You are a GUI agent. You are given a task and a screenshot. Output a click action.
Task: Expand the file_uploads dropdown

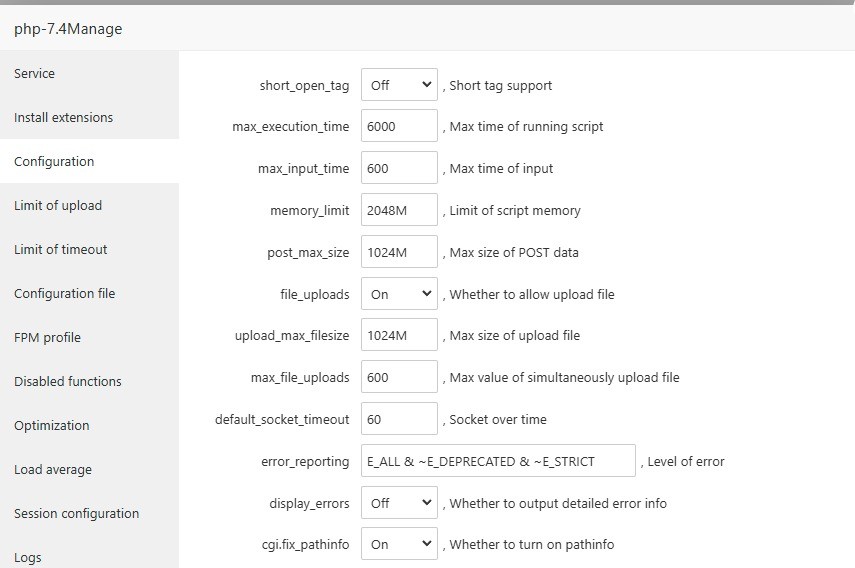click(x=399, y=294)
